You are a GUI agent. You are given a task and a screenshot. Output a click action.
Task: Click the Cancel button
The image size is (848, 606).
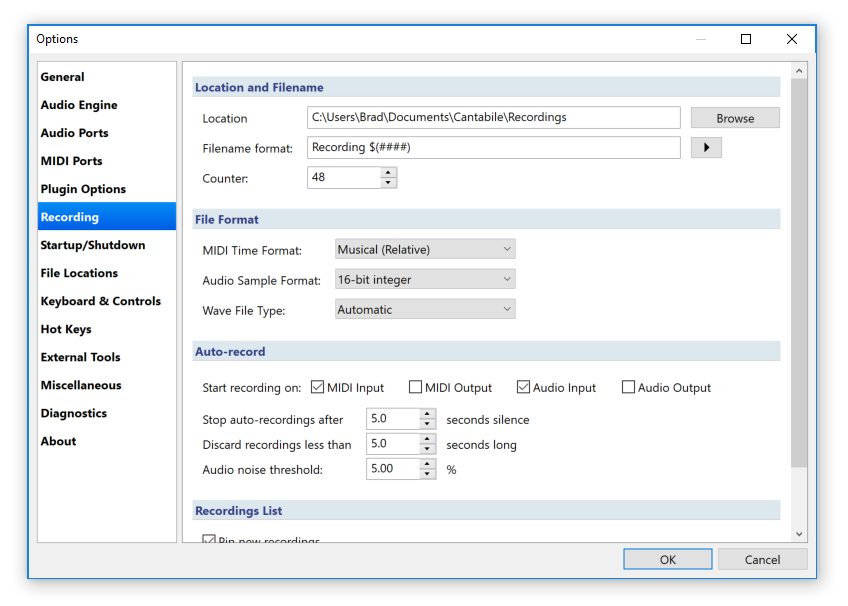point(763,560)
